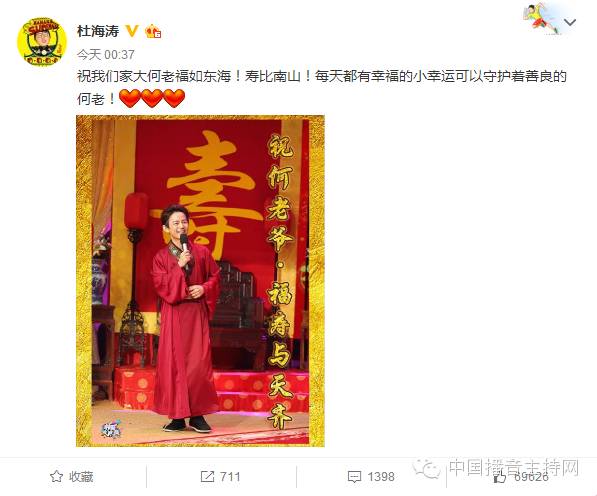Click the yellow V verified badge
Screen dimensions: 597x496
(x=132, y=31)
